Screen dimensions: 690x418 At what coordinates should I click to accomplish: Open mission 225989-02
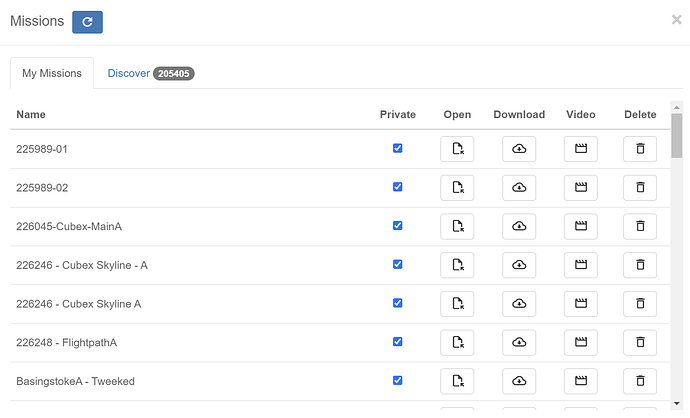pos(457,187)
